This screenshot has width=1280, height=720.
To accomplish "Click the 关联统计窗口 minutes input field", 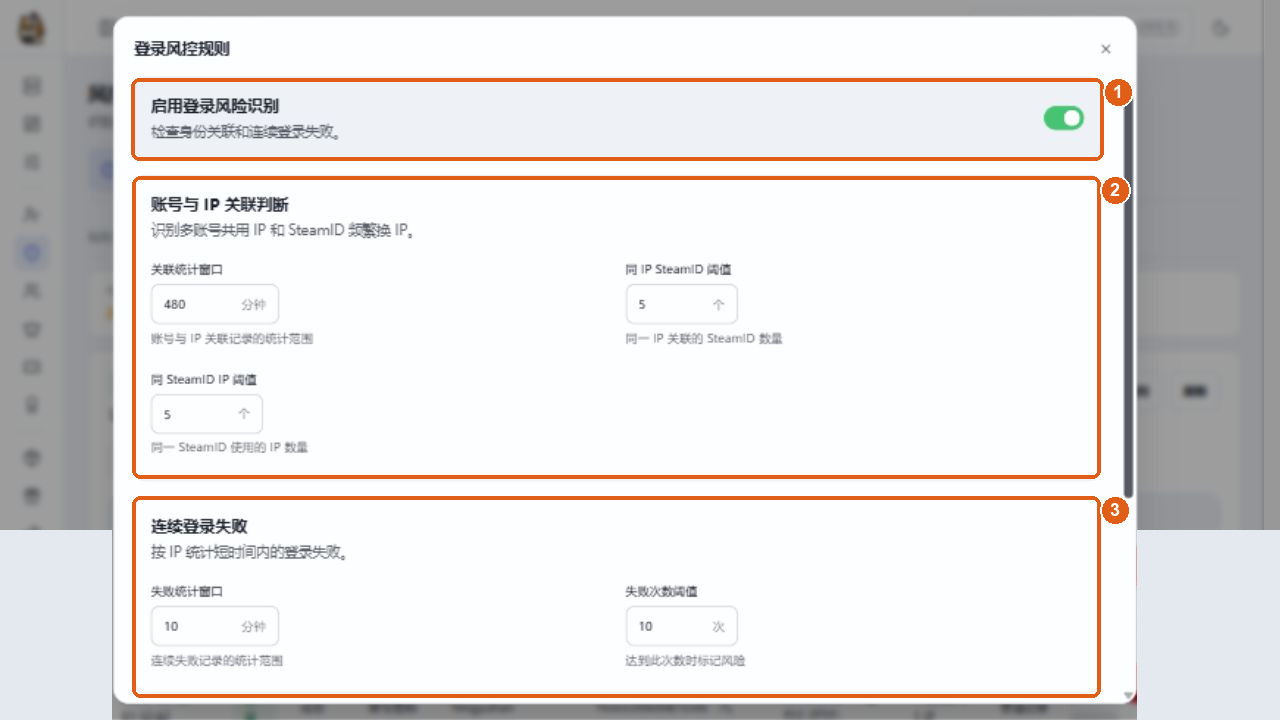I will [215, 304].
